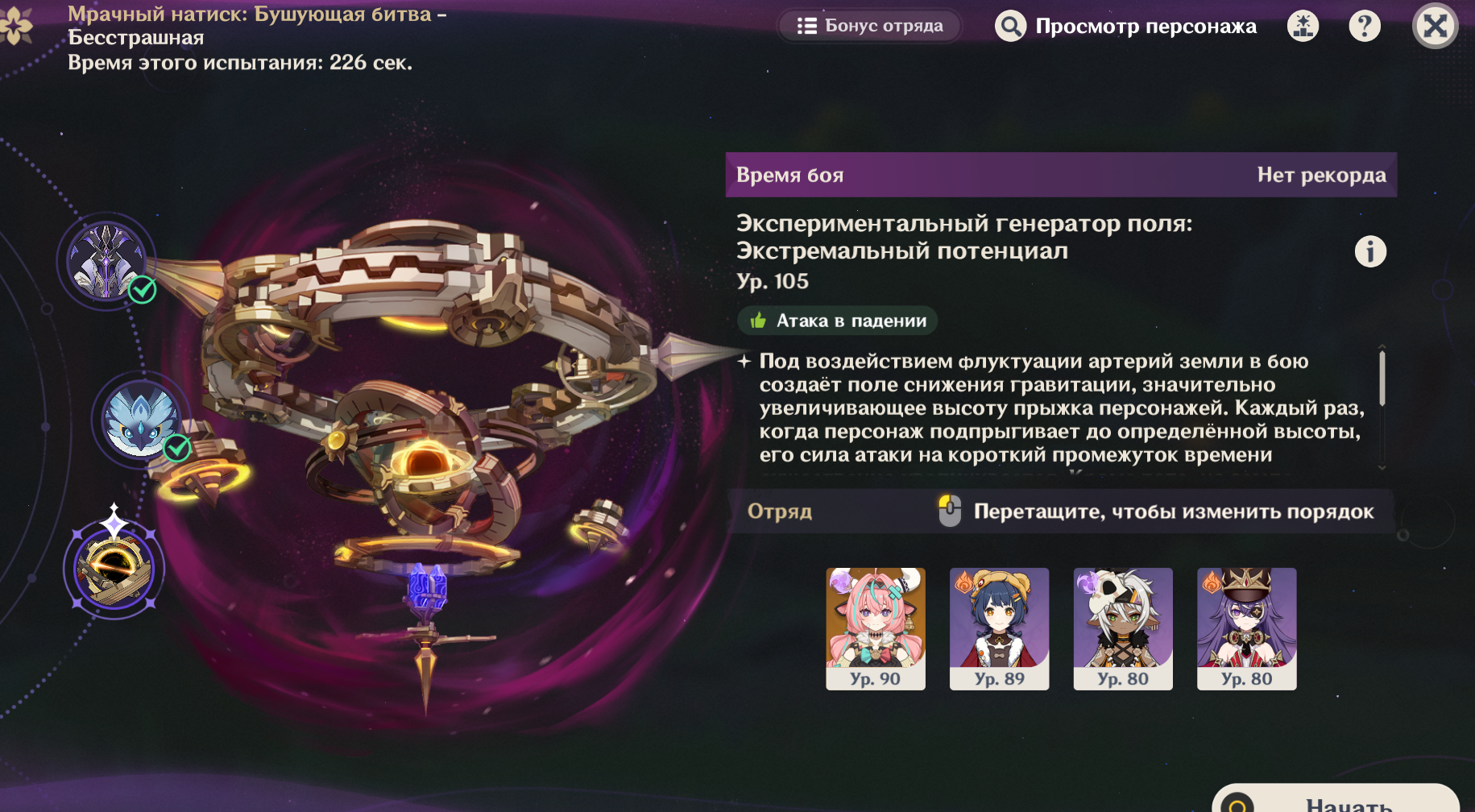Viewport: 1475px width, 812px height.
Task: Click the Просмотр персонажа button
Action: [1125, 26]
